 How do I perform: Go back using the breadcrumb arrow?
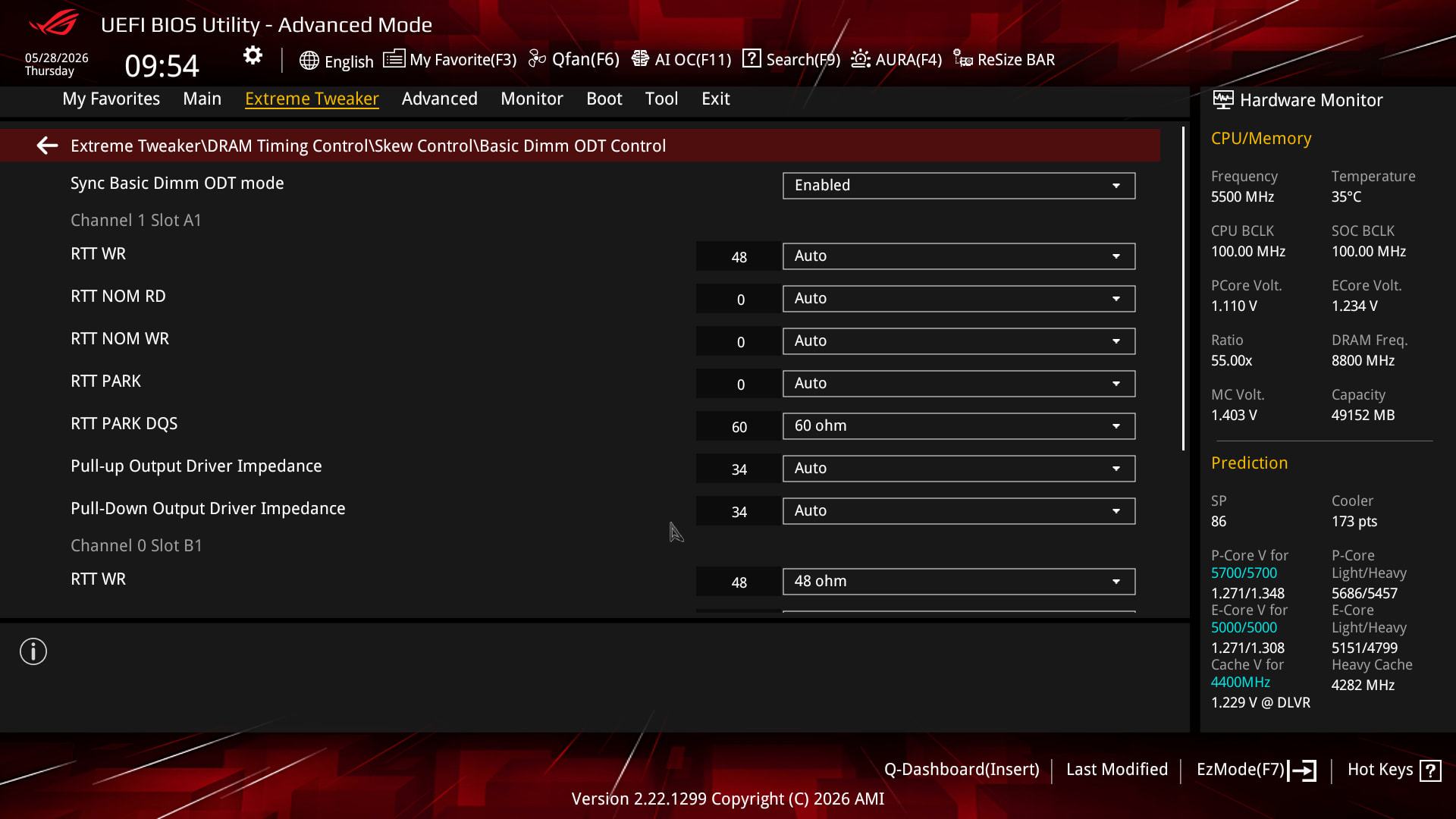[x=47, y=146]
